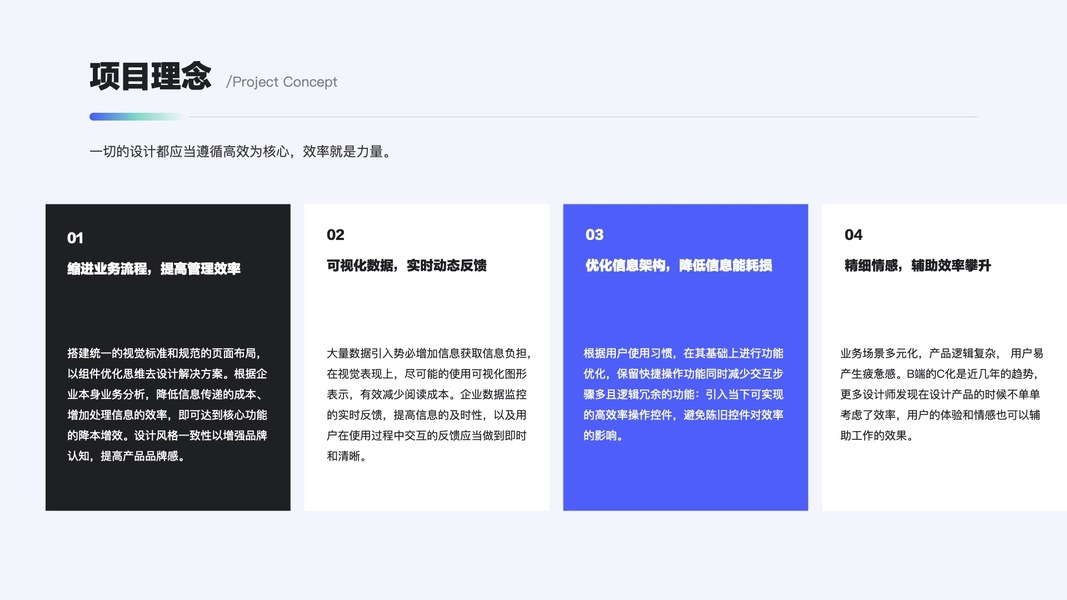The width and height of the screenshot is (1067, 600).
Task: Click the paragraph starting 大量数据引入势必增加
Action: pos(429,405)
